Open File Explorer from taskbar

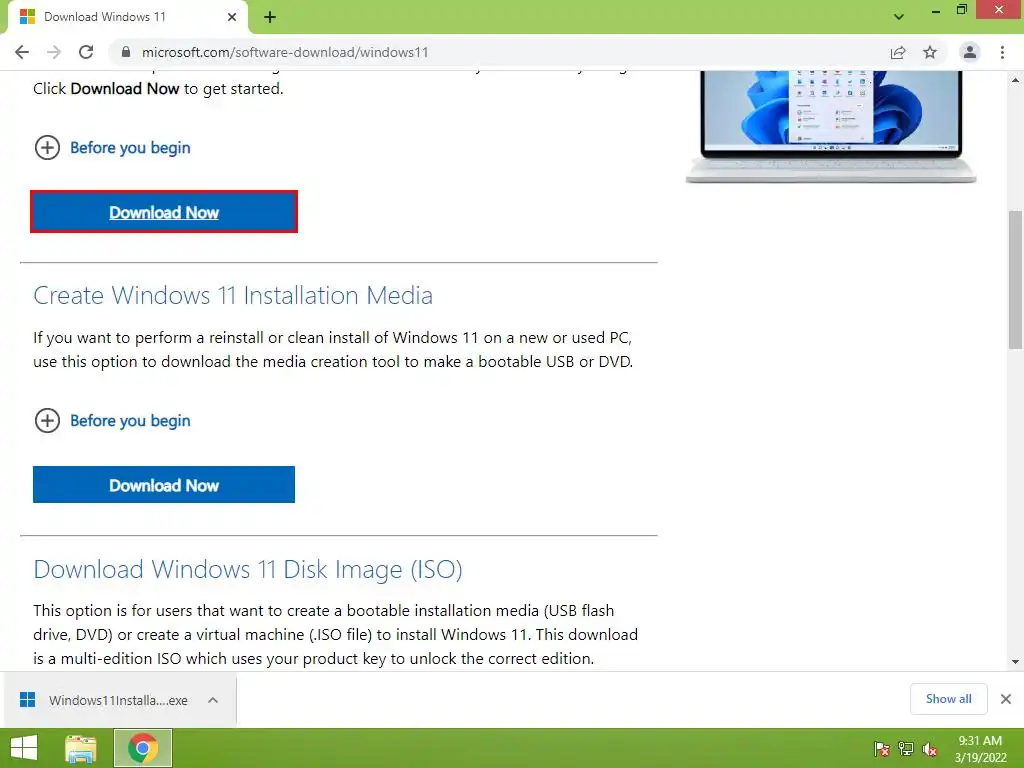tap(81, 748)
